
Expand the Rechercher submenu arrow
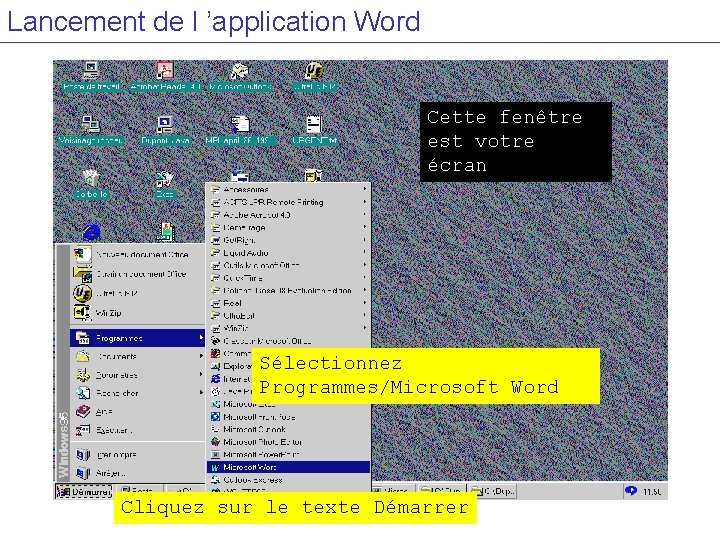click(x=201, y=393)
